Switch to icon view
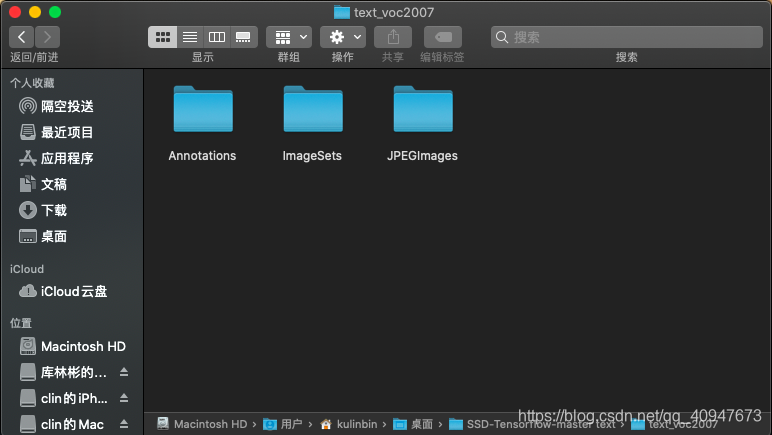772x435 pixels. (x=162, y=37)
